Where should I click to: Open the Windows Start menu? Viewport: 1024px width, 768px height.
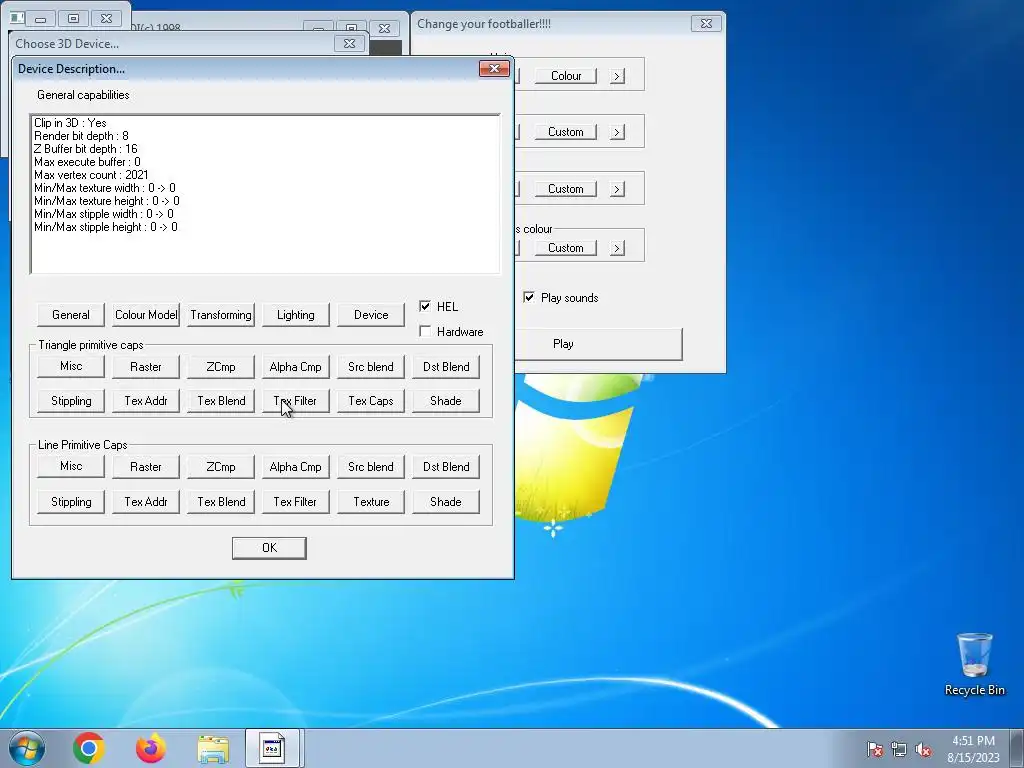pyautogui.click(x=27, y=748)
